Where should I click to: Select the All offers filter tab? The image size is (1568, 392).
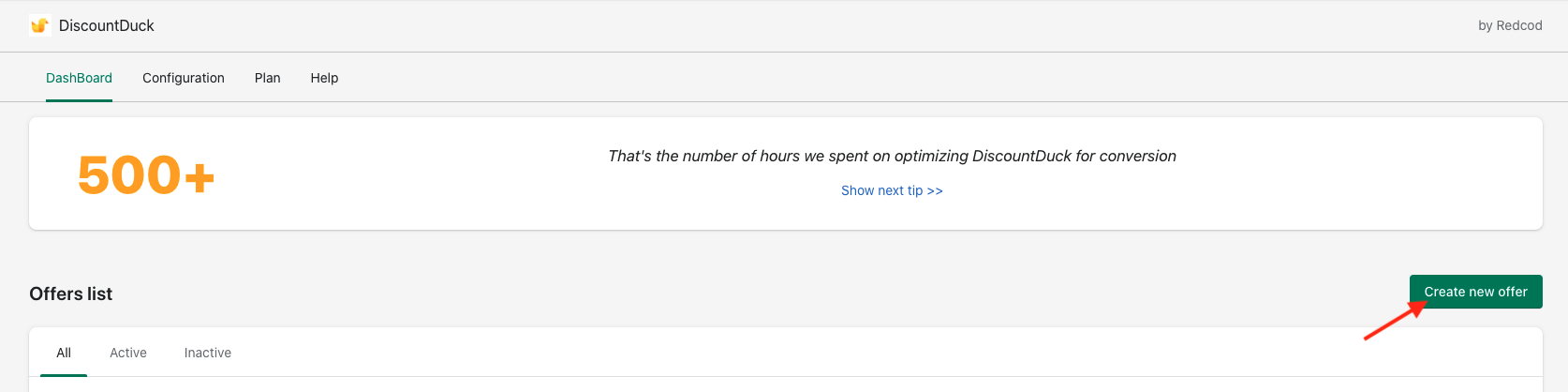pos(64,353)
